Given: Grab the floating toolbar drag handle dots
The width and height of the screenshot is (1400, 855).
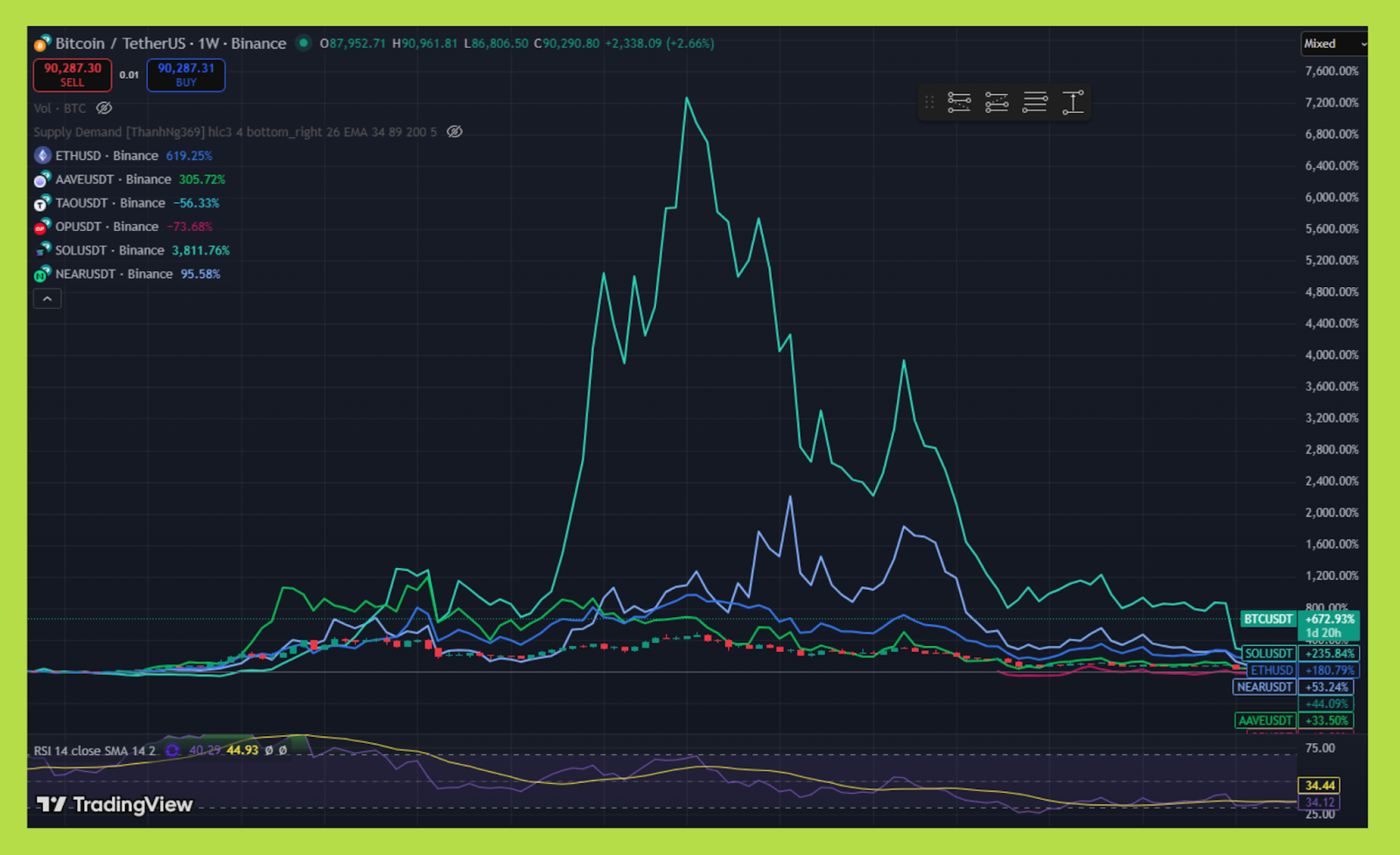Looking at the screenshot, I should click(x=929, y=103).
